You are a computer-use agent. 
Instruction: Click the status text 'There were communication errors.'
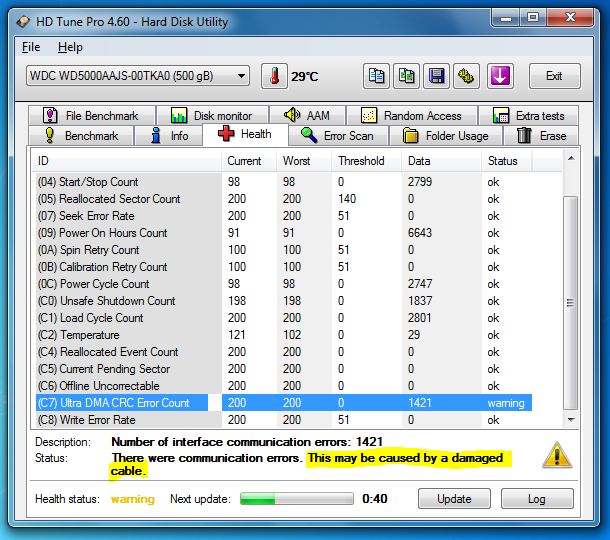207,458
